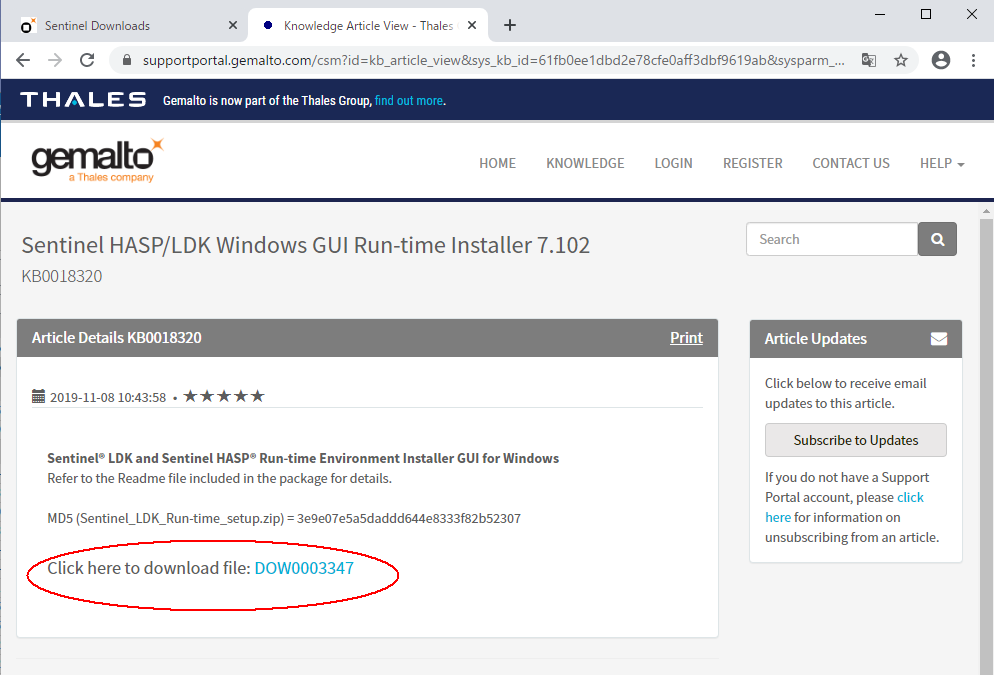
Task: Download file DOW0003347
Action: pyautogui.click(x=304, y=568)
